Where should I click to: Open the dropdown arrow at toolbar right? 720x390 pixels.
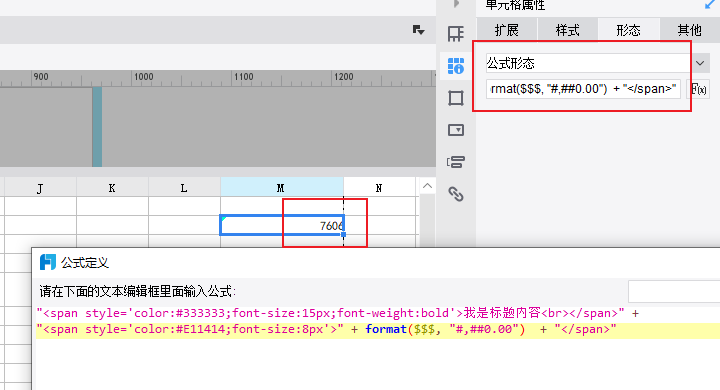point(418,30)
